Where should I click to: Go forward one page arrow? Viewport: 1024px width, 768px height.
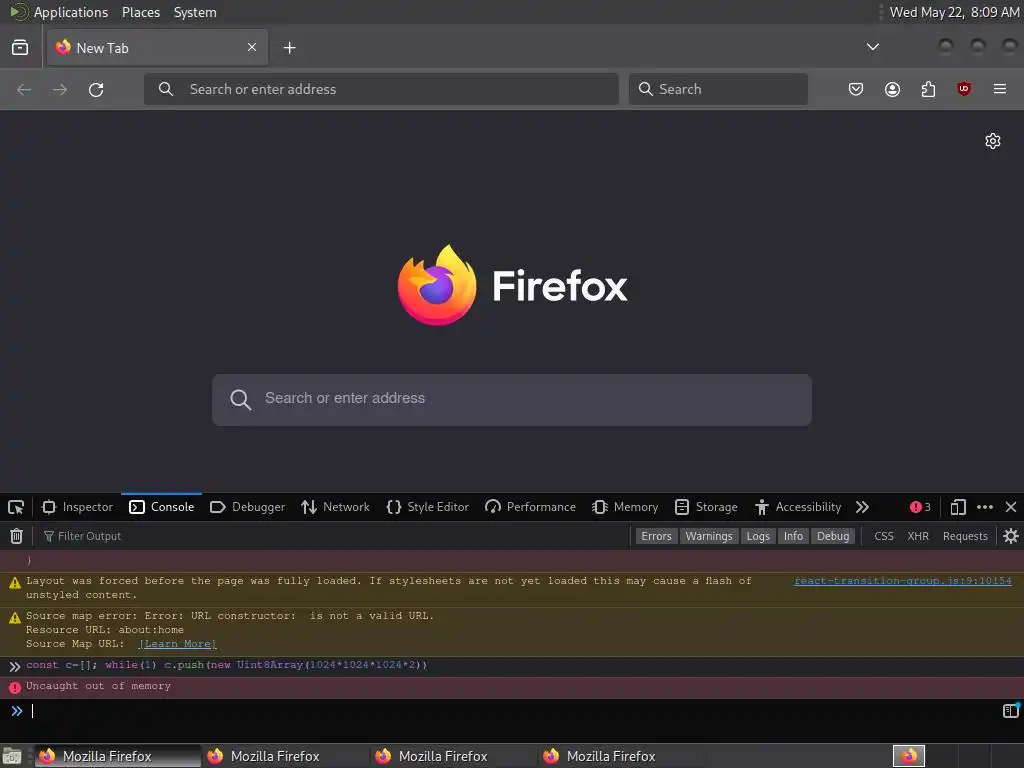[x=60, y=89]
